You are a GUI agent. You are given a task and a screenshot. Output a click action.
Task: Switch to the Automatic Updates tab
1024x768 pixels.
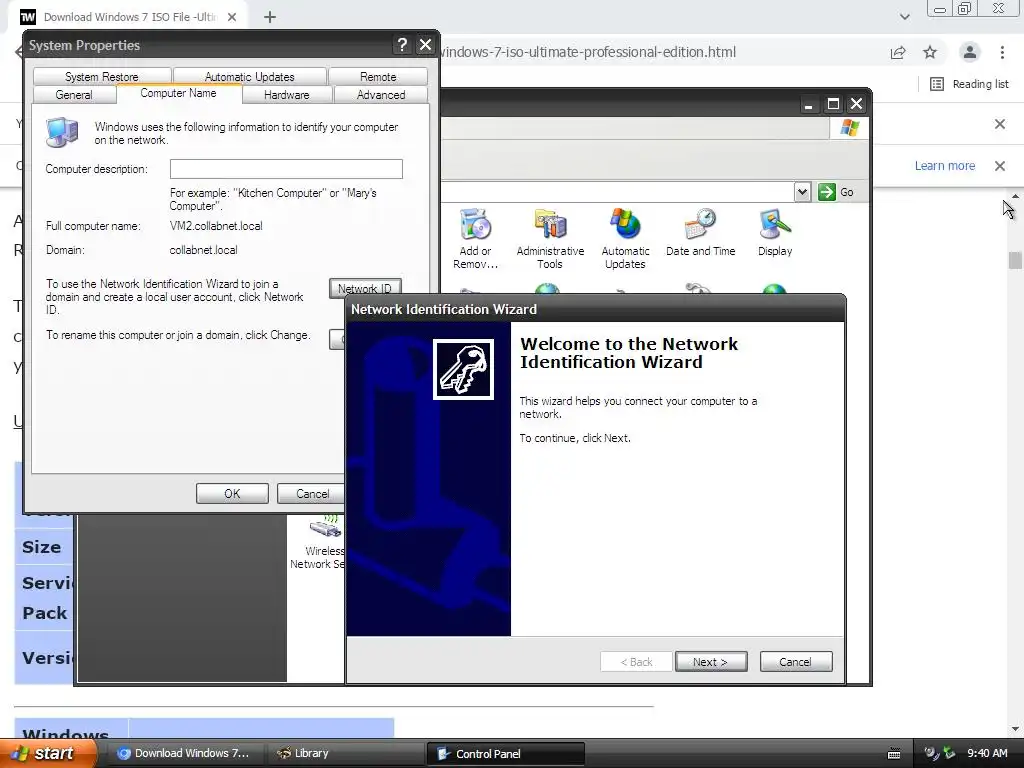249,76
